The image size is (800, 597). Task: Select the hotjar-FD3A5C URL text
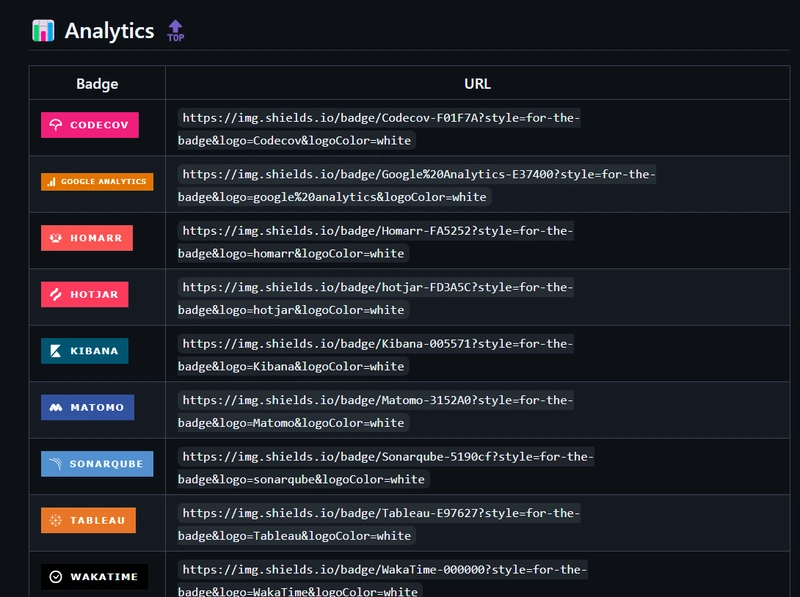pyautogui.click(x=376, y=298)
